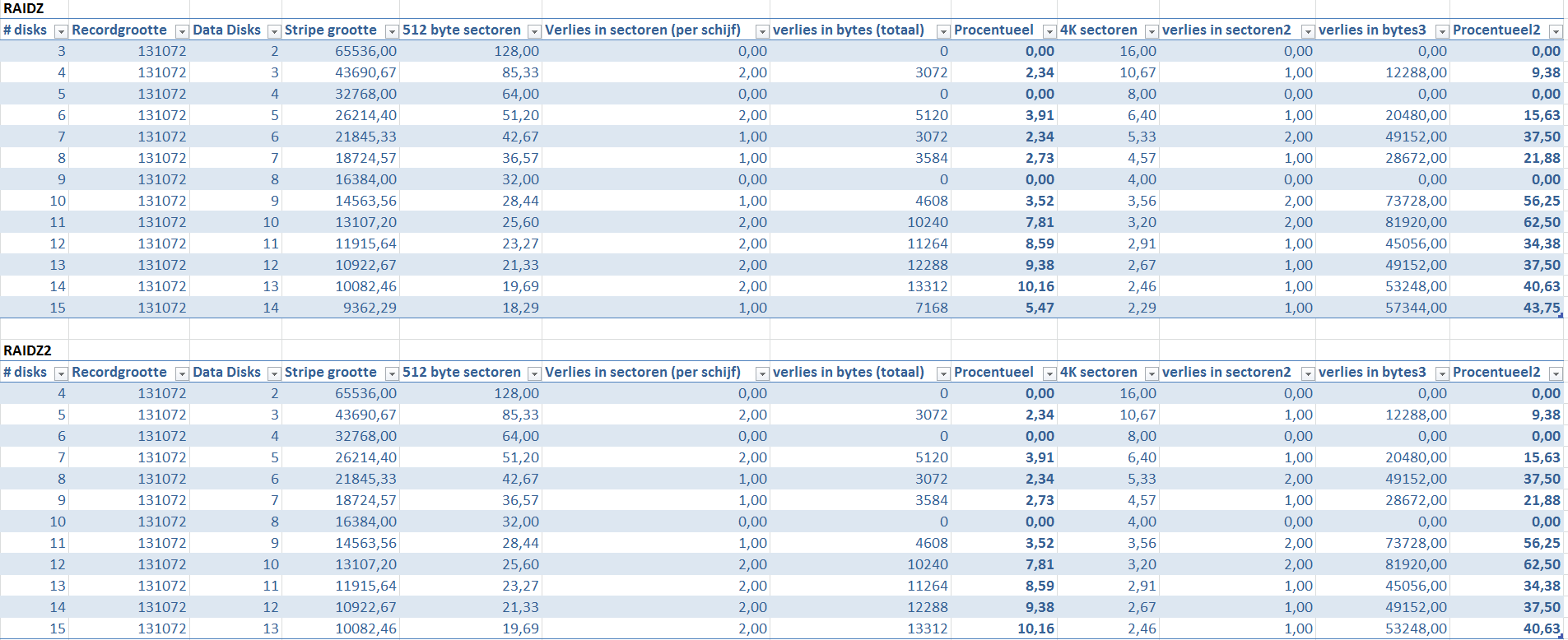Open Procentueel2 filter dropdown in RAIDZ table
1568x640 pixels.
[1556, 31]
